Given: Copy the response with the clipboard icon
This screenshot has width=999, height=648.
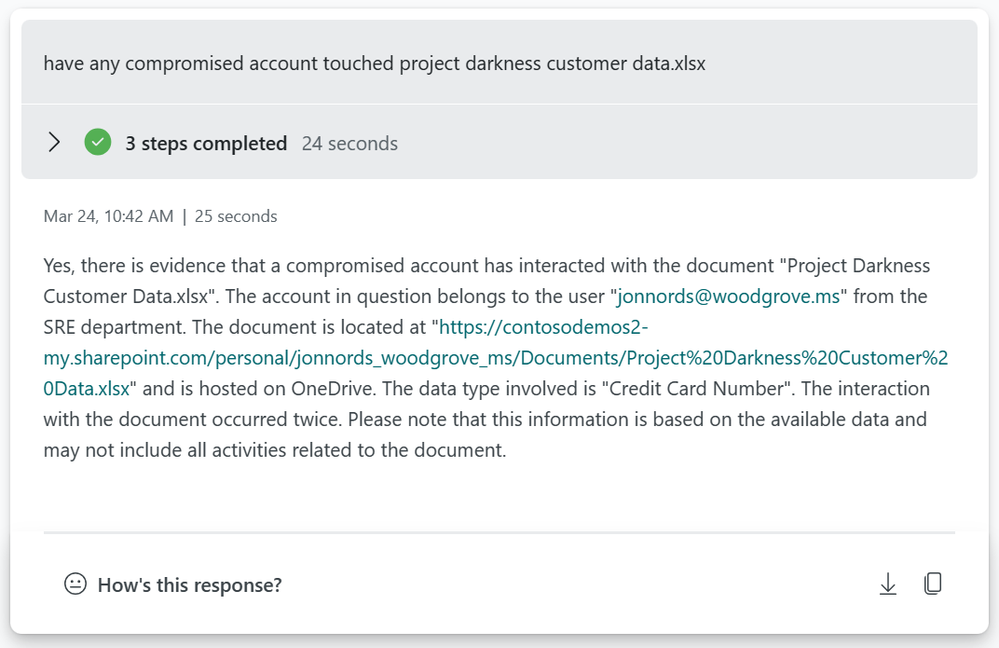Looking at the screenshot, I should tap(933, 584).
